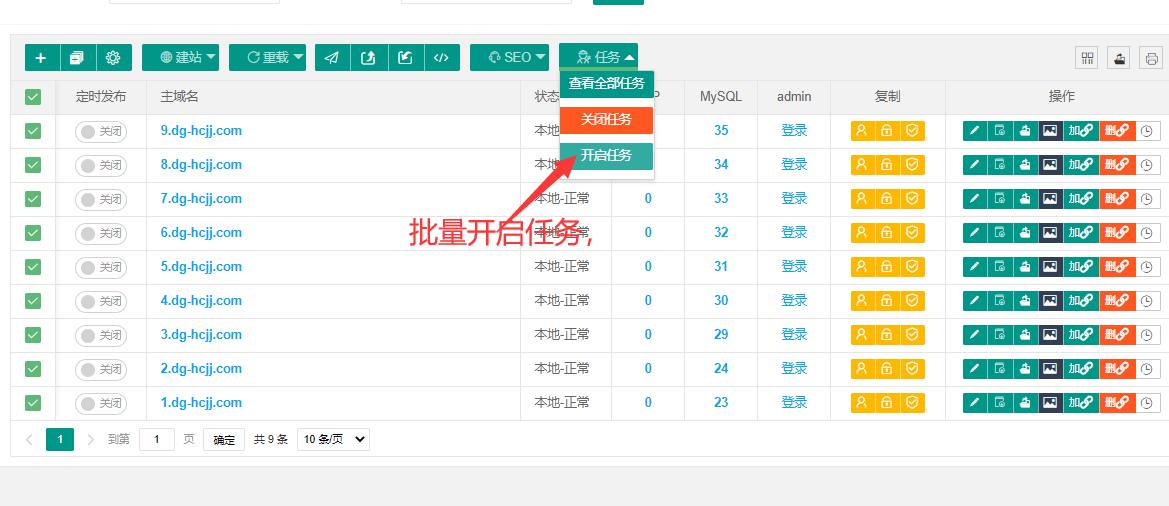Toggle scheduled publishing switch for 6.dg-hcjj.com
Screen dimensions: 1169x506
pyautogui.click(x=101, y=233)
